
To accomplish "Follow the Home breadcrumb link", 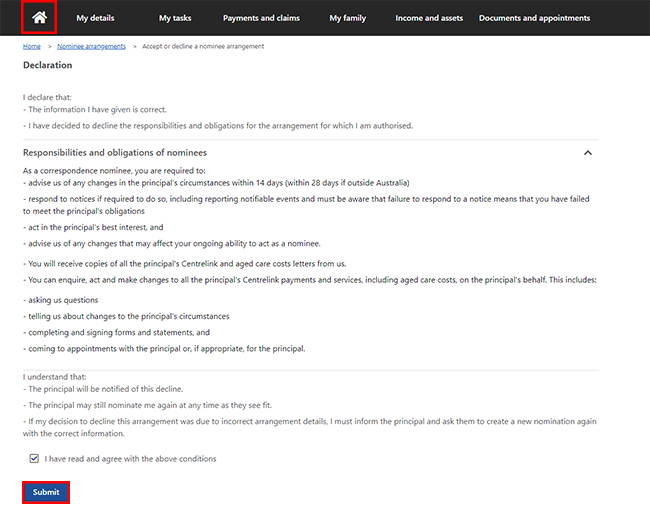I will click(x=32, y=46).
